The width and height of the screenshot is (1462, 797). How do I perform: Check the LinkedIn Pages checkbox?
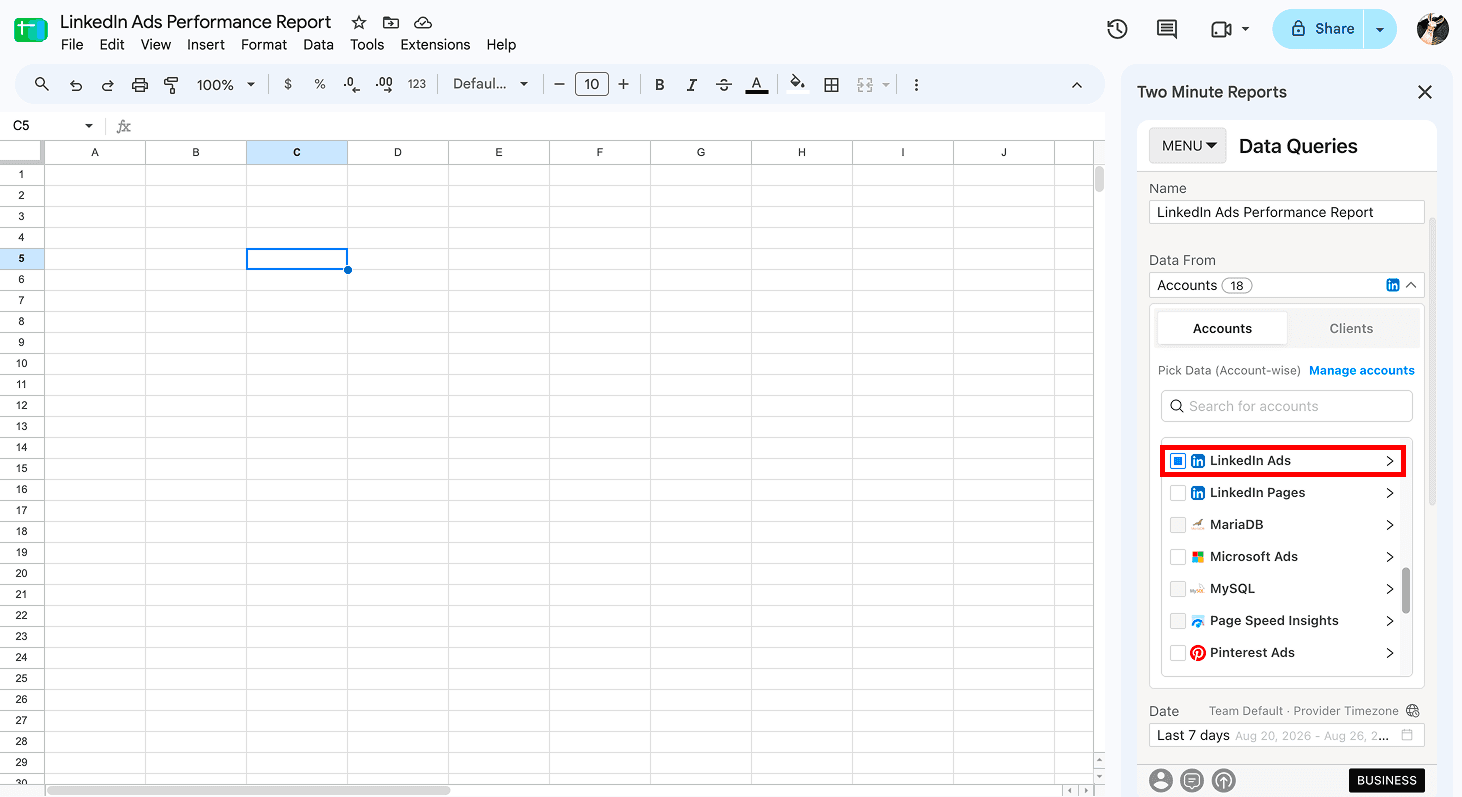(1178, 493)
